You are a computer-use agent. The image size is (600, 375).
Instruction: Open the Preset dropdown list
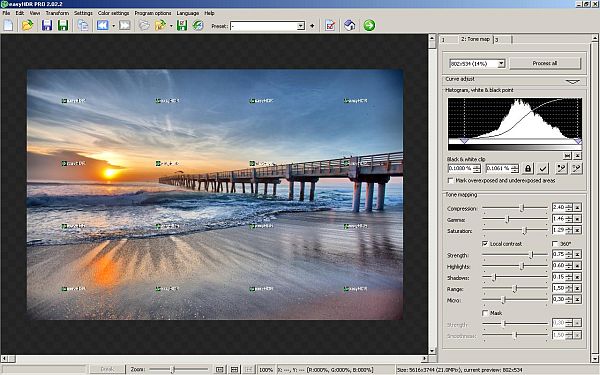coord(301,26)
